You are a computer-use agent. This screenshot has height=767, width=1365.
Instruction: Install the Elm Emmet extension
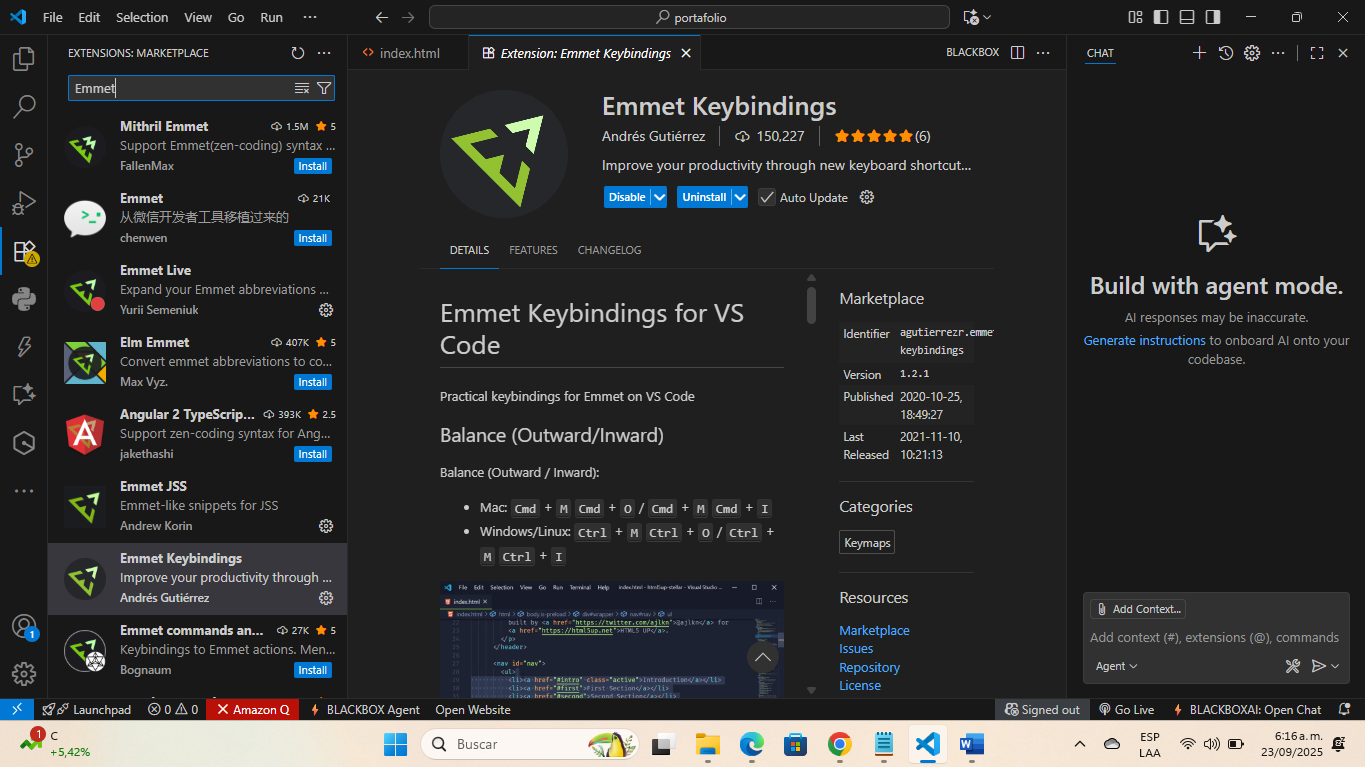pyautogui.click(x=313, y=382)
